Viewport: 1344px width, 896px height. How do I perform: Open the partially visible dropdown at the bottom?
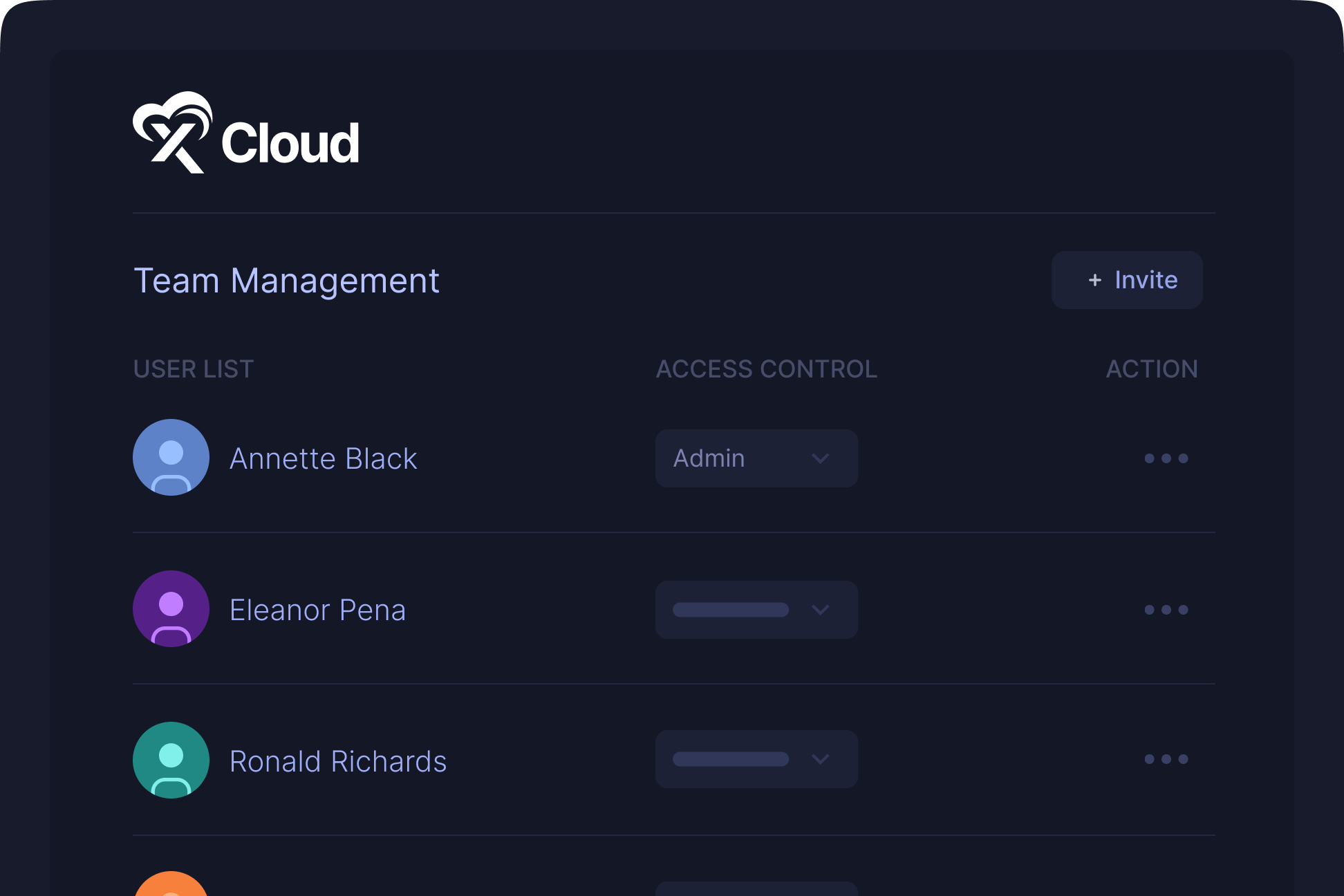click(756, 889)
